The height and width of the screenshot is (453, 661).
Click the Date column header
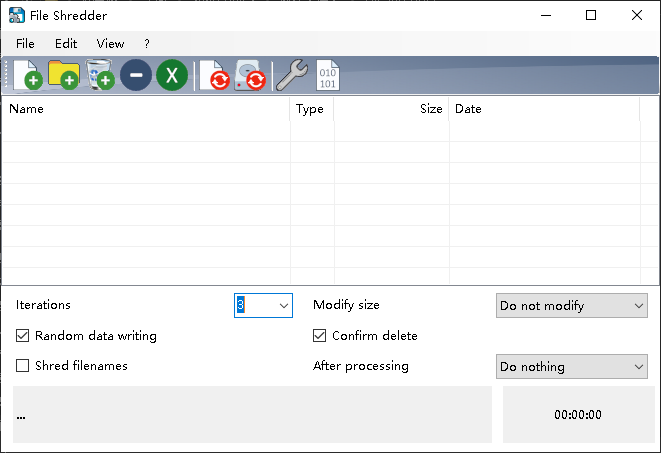point(544,109)
